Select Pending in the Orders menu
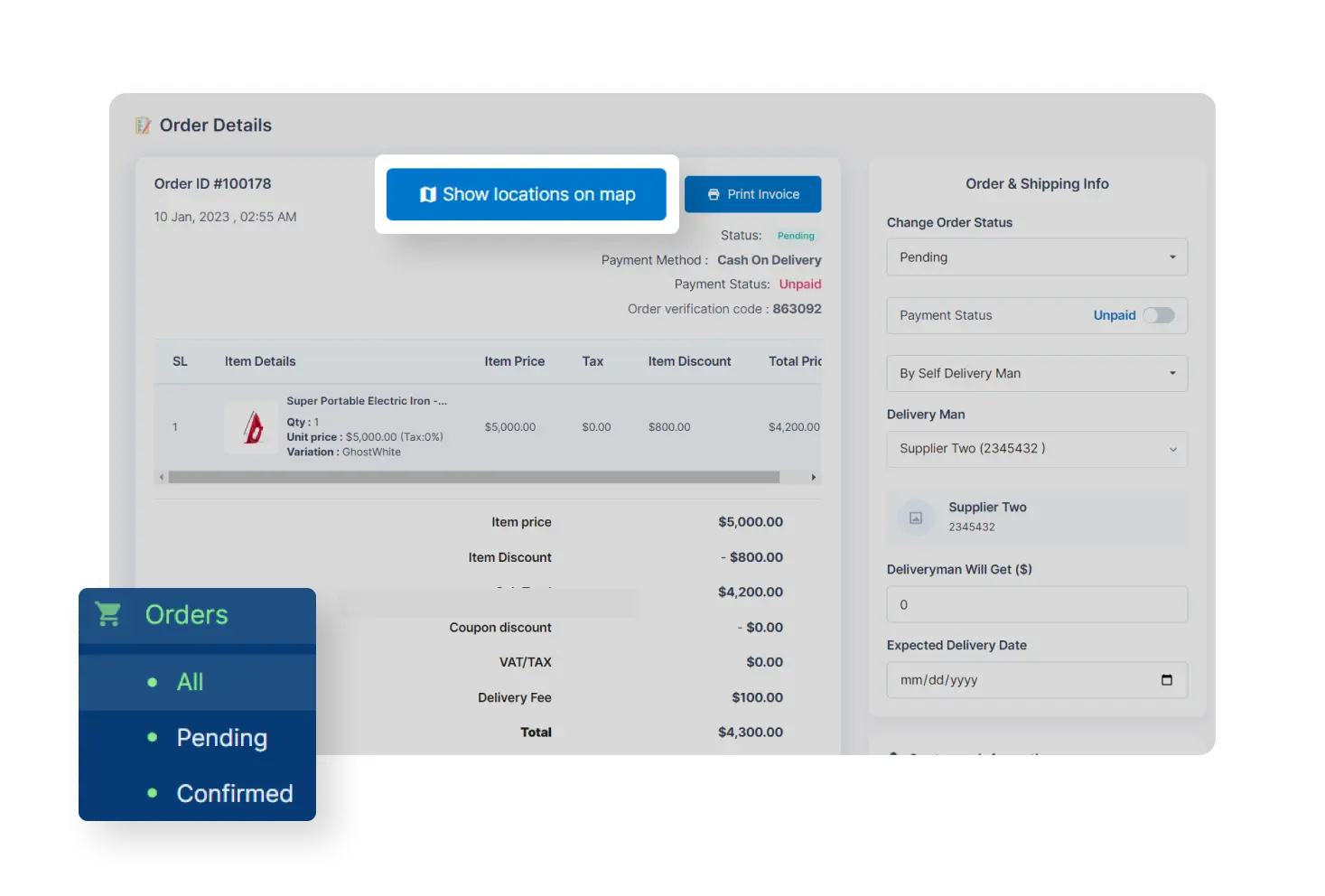Image resolution: width=1325 pixels, height=896 pixels. click(x=221, y=738)
